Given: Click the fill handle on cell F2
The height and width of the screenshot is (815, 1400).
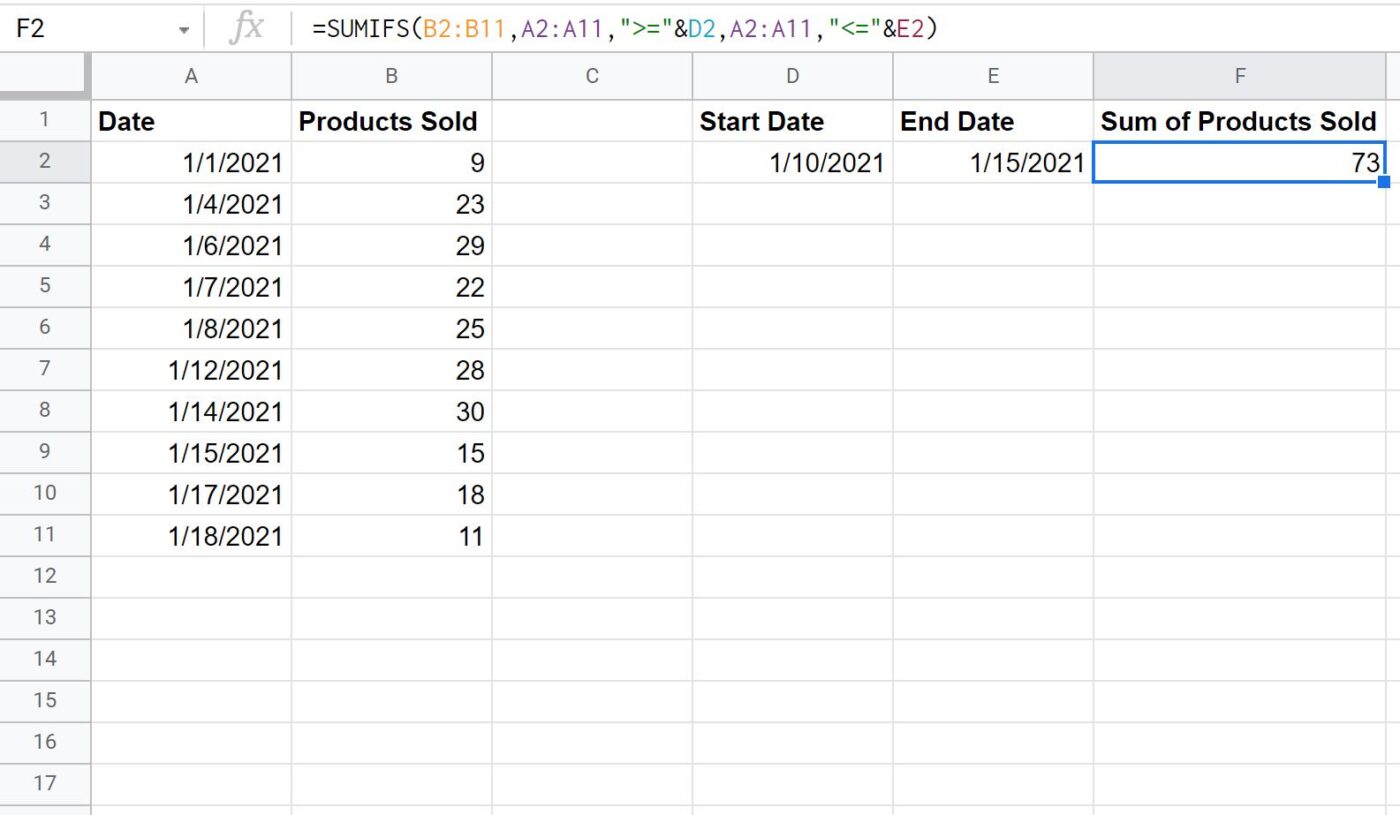Looking at the screenshot, I should coord(1385,182).
